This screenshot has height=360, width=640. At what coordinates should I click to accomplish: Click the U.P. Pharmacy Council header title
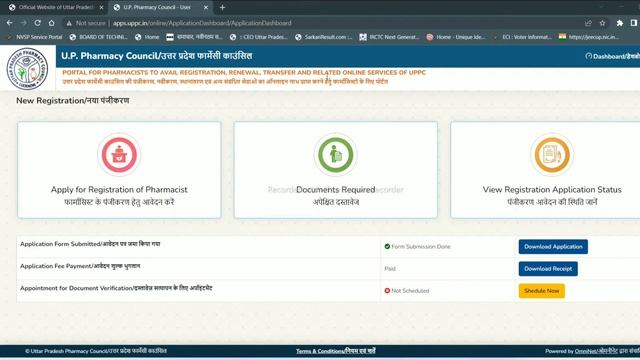[156, 56]
